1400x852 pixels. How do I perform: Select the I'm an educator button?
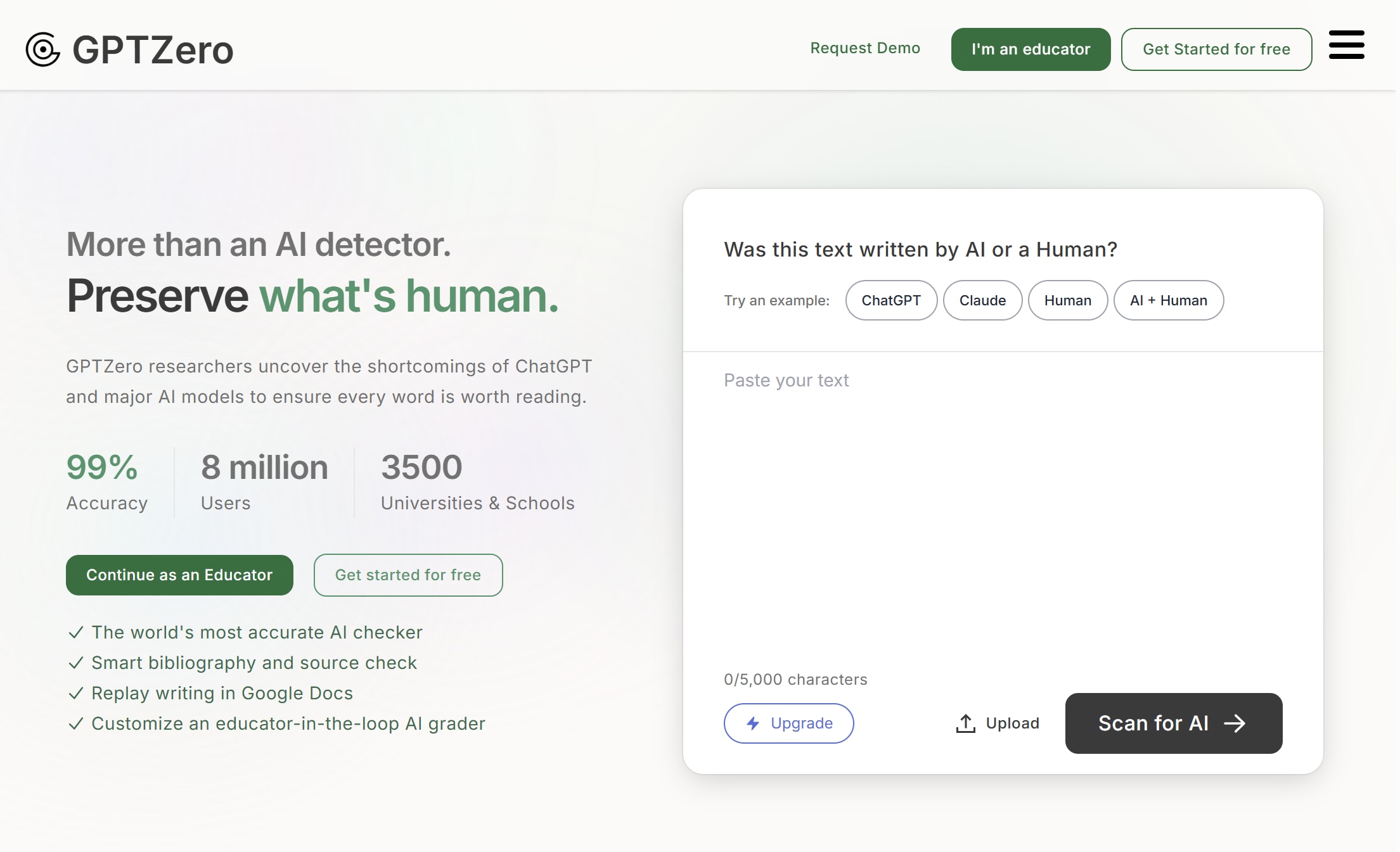point(1031,49)
